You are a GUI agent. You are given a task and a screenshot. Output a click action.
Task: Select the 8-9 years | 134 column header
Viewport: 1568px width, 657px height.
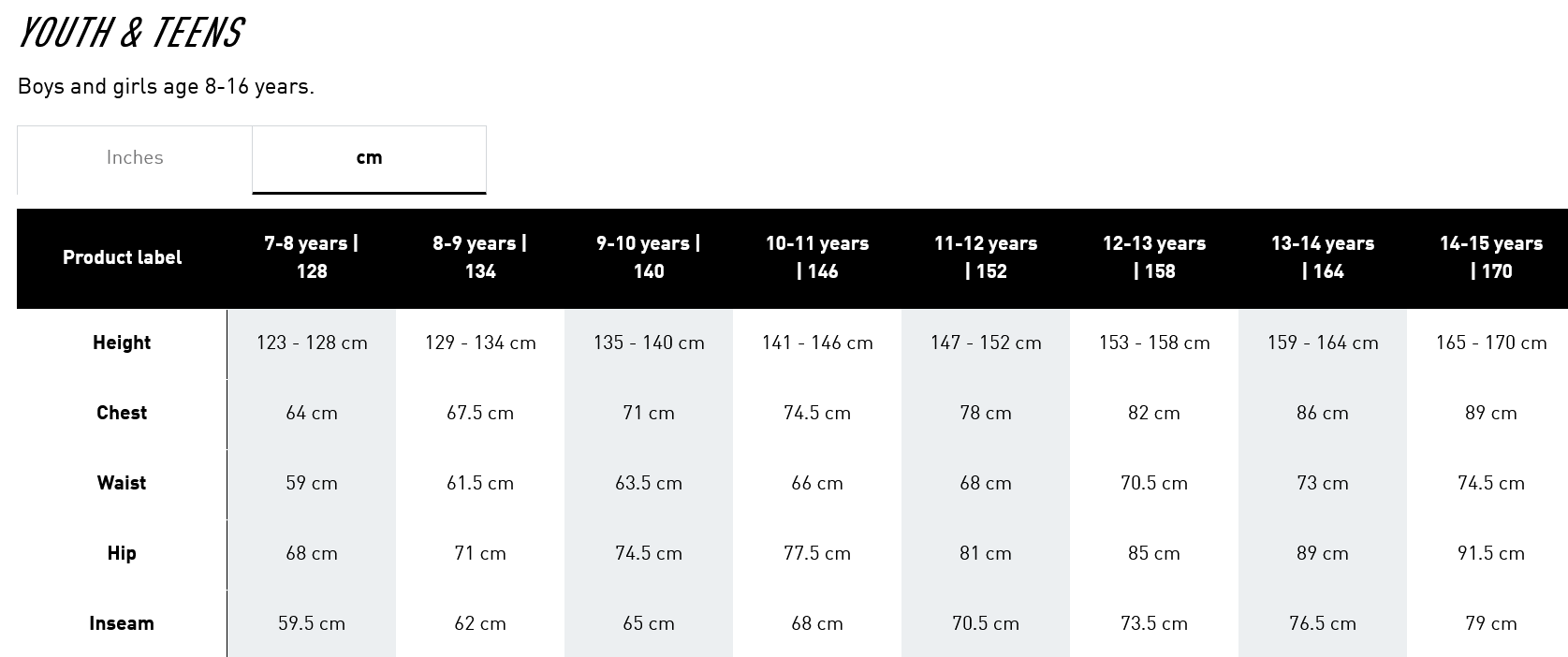[480, 257]
